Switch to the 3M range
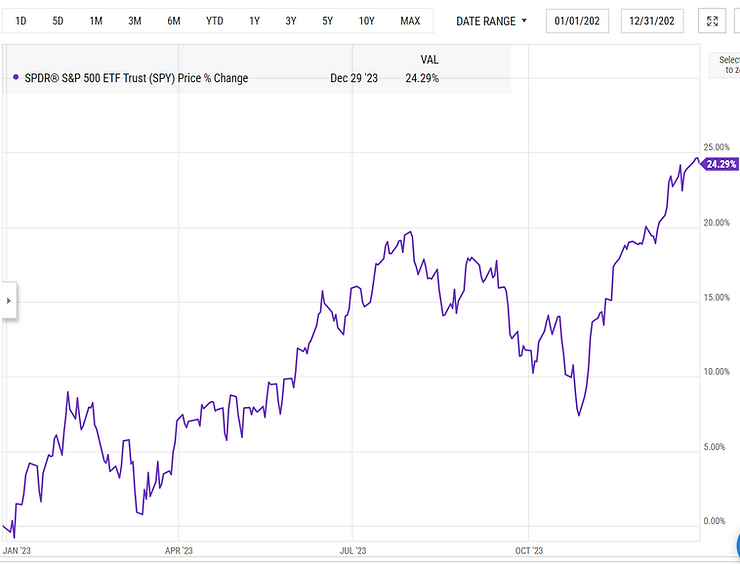Screen dimensions: 740x564 click(x=135, y=21)
